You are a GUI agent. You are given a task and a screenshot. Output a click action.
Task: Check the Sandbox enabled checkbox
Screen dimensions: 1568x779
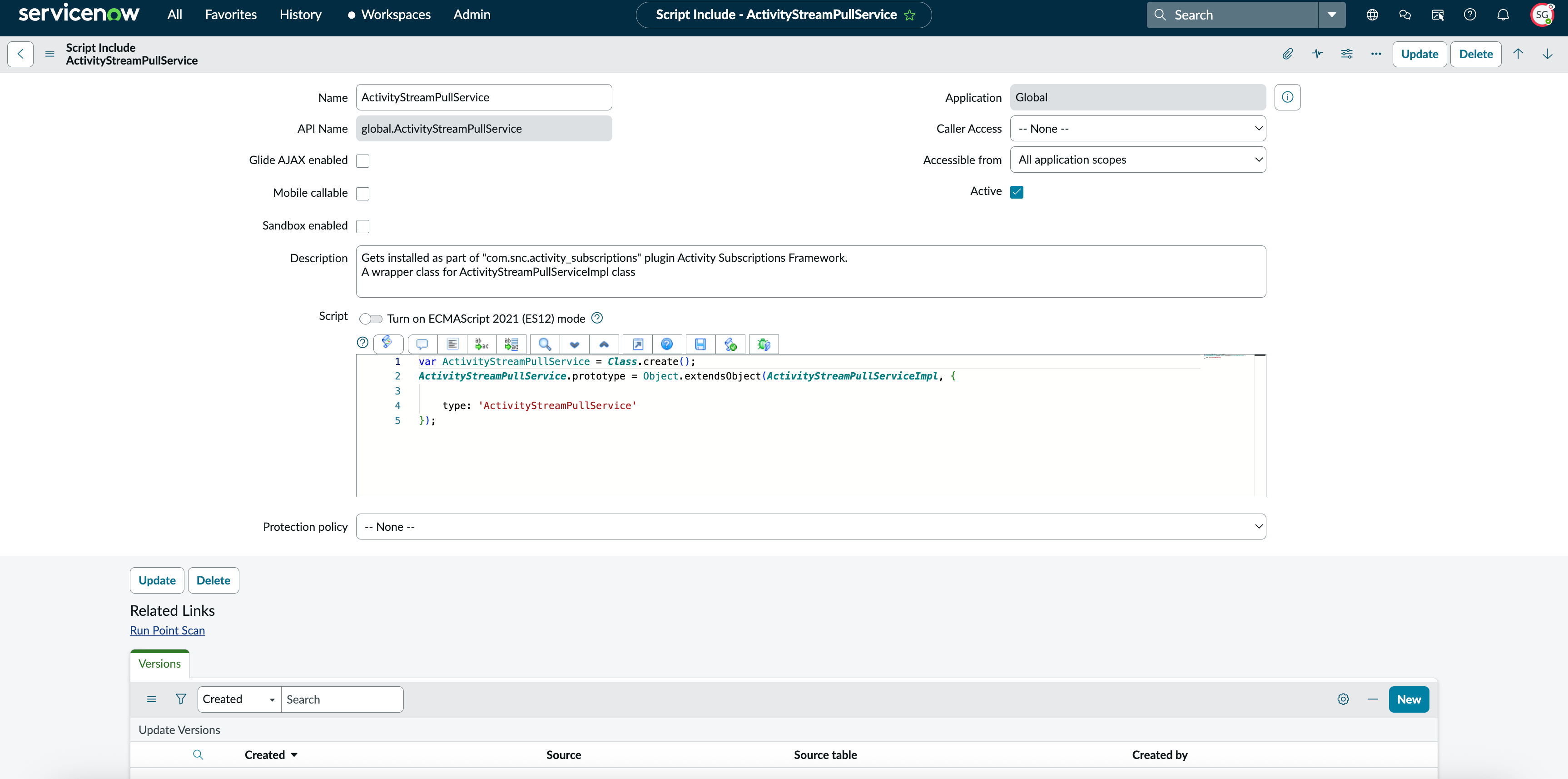[x=363, y=227]
